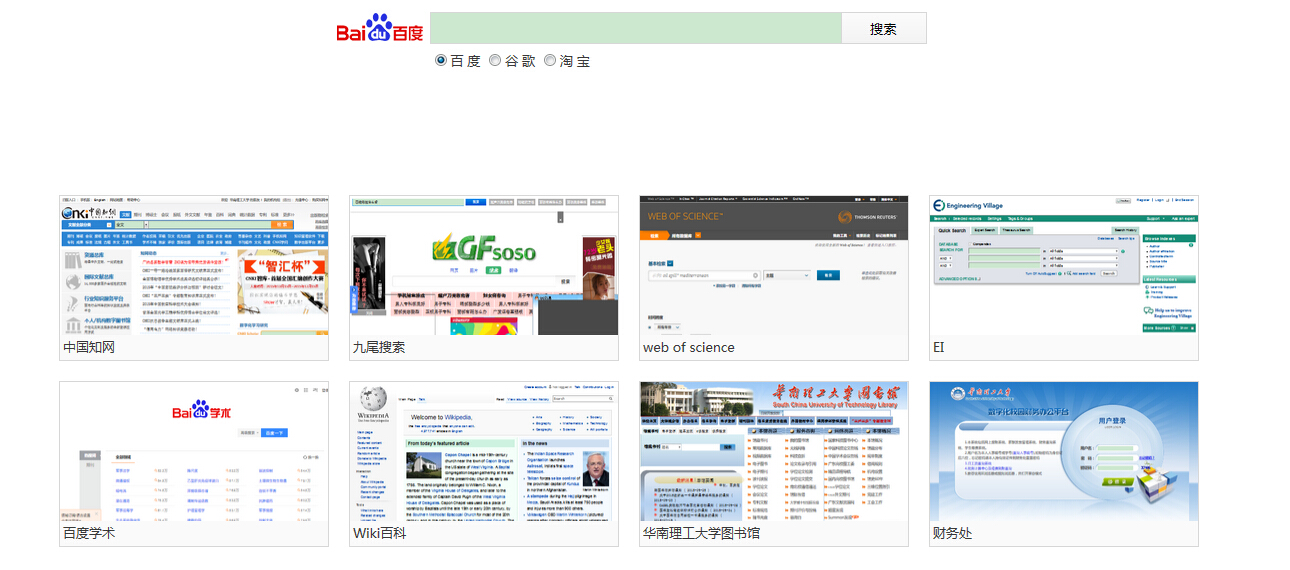This screenshot has width=1290, height=570.
Task: Click the 搜索 search button
Action: pos(884,28)
